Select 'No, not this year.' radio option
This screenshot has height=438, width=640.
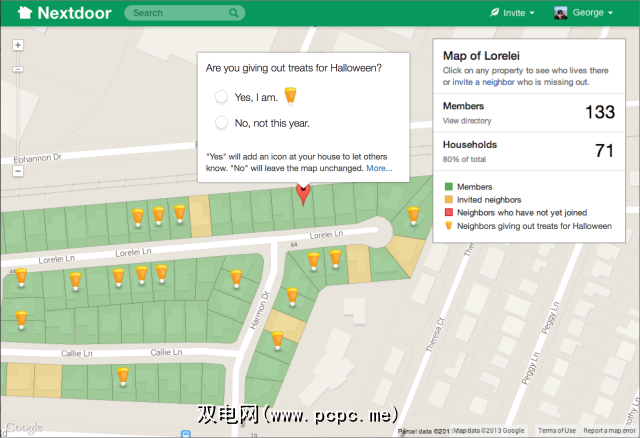221,122
